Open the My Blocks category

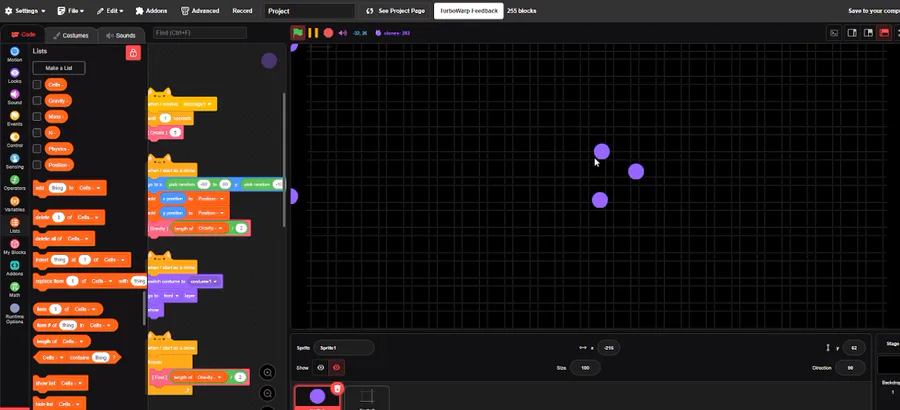coord(14,247)
